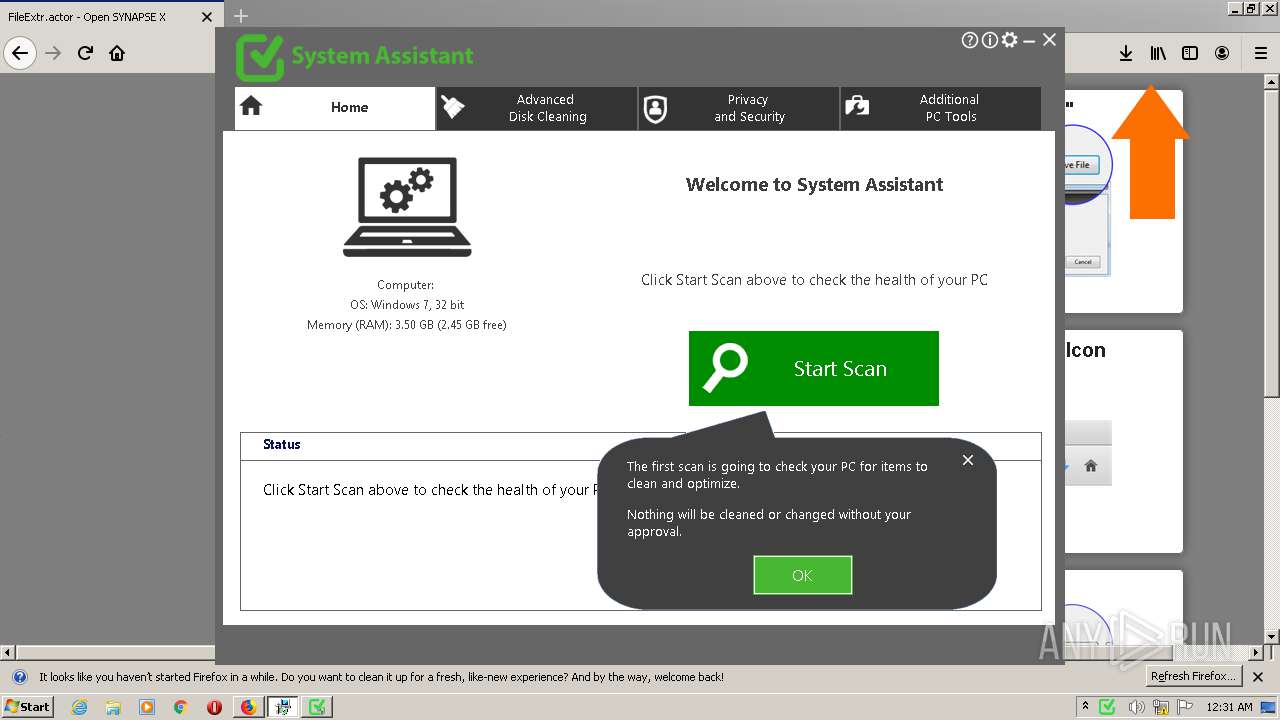Close the FileExtr.actor tab
The height and width of the screenshot is (720, 1280).
[207, 17]
